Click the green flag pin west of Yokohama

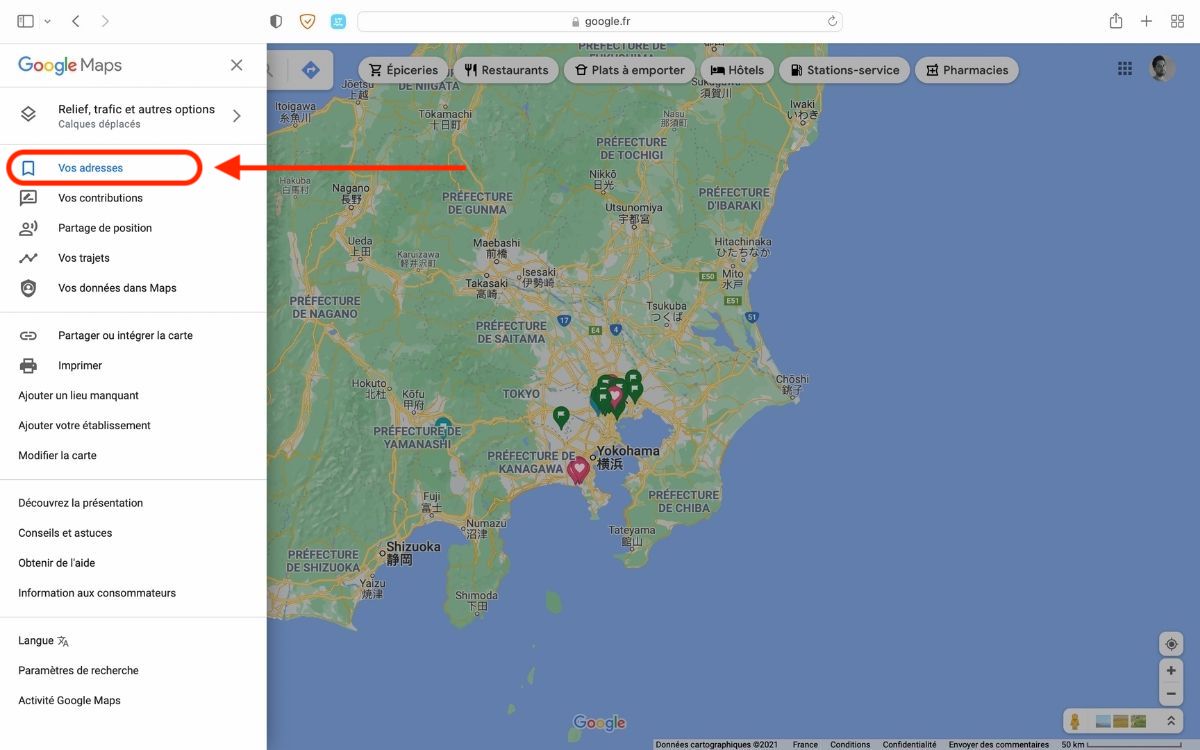pyautogui.click(x=561, y=417)
